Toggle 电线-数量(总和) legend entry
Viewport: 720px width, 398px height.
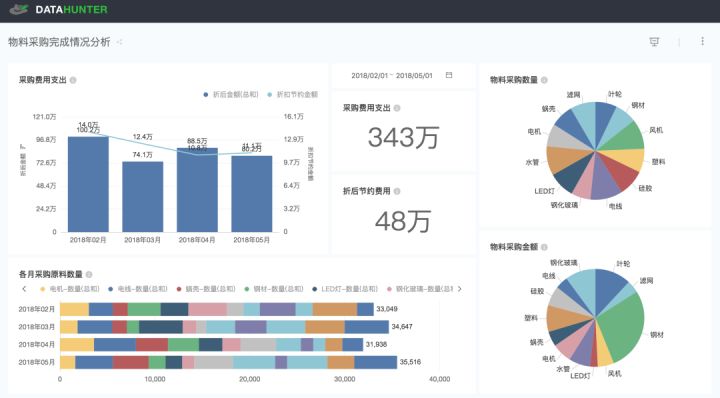tap(138, 289)
